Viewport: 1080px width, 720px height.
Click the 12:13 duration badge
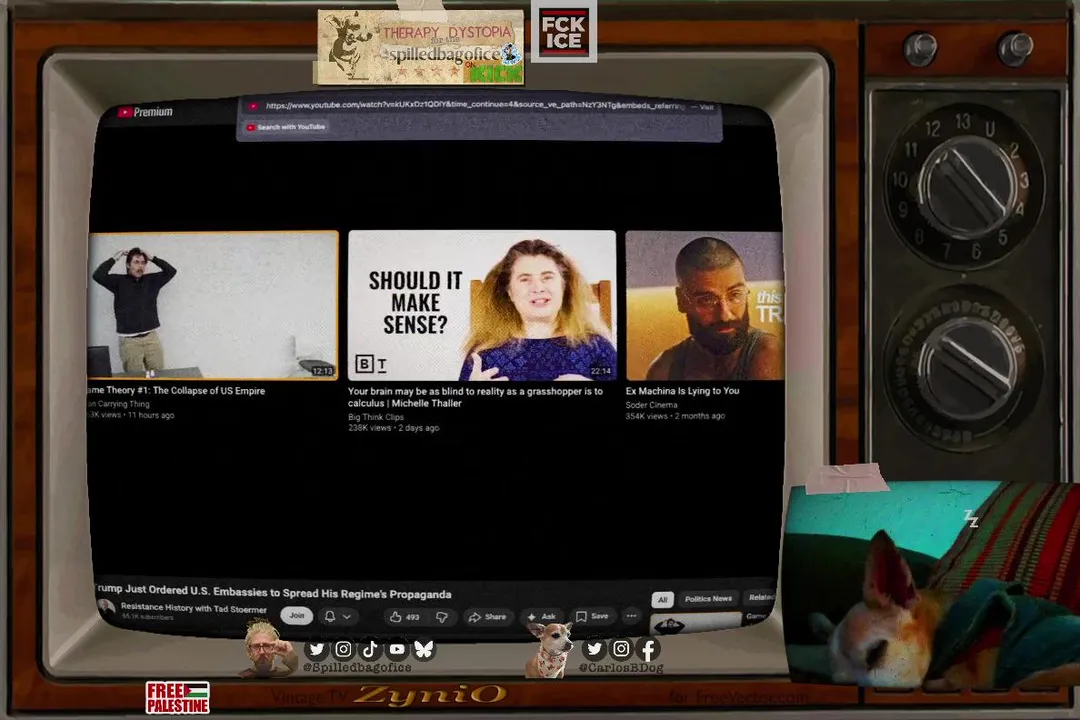point(322,371)
